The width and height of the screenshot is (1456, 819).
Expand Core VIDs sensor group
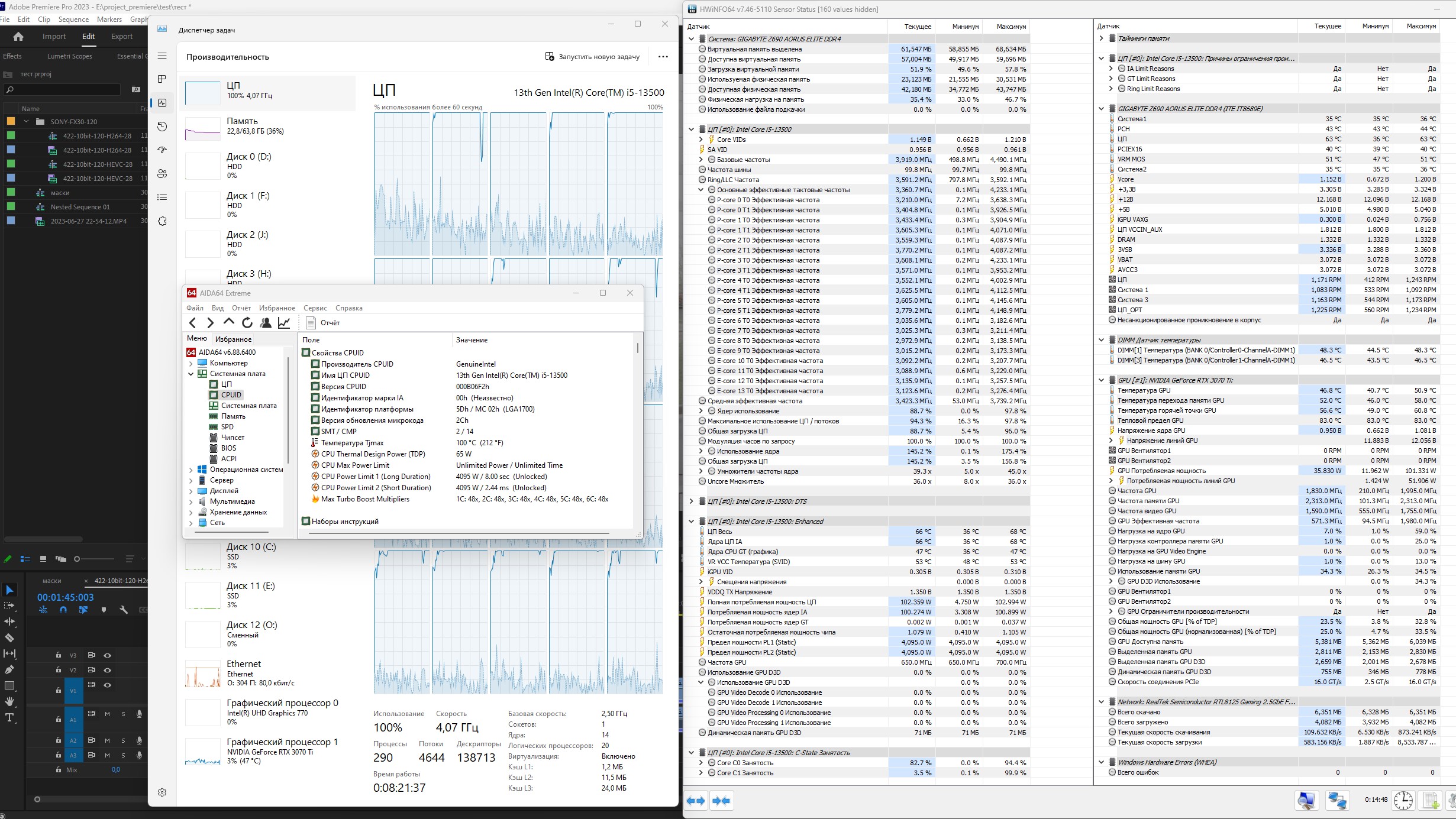[701, 140]
